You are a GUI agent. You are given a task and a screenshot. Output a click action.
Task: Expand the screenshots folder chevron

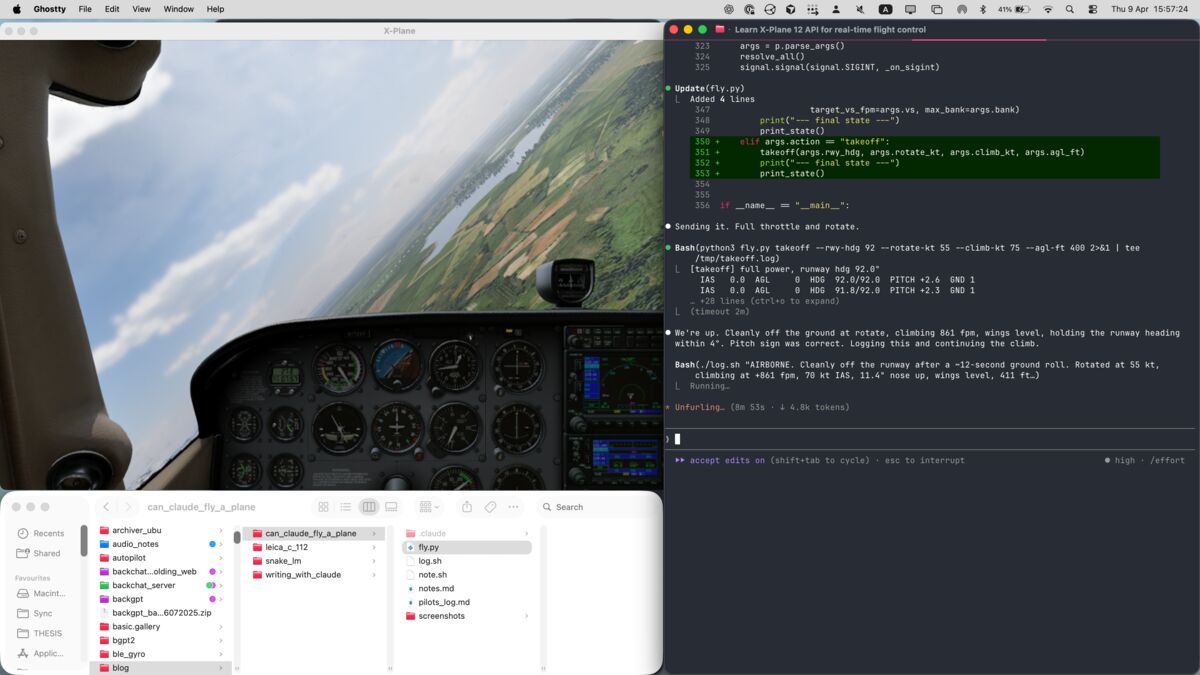tap(527, 616)
